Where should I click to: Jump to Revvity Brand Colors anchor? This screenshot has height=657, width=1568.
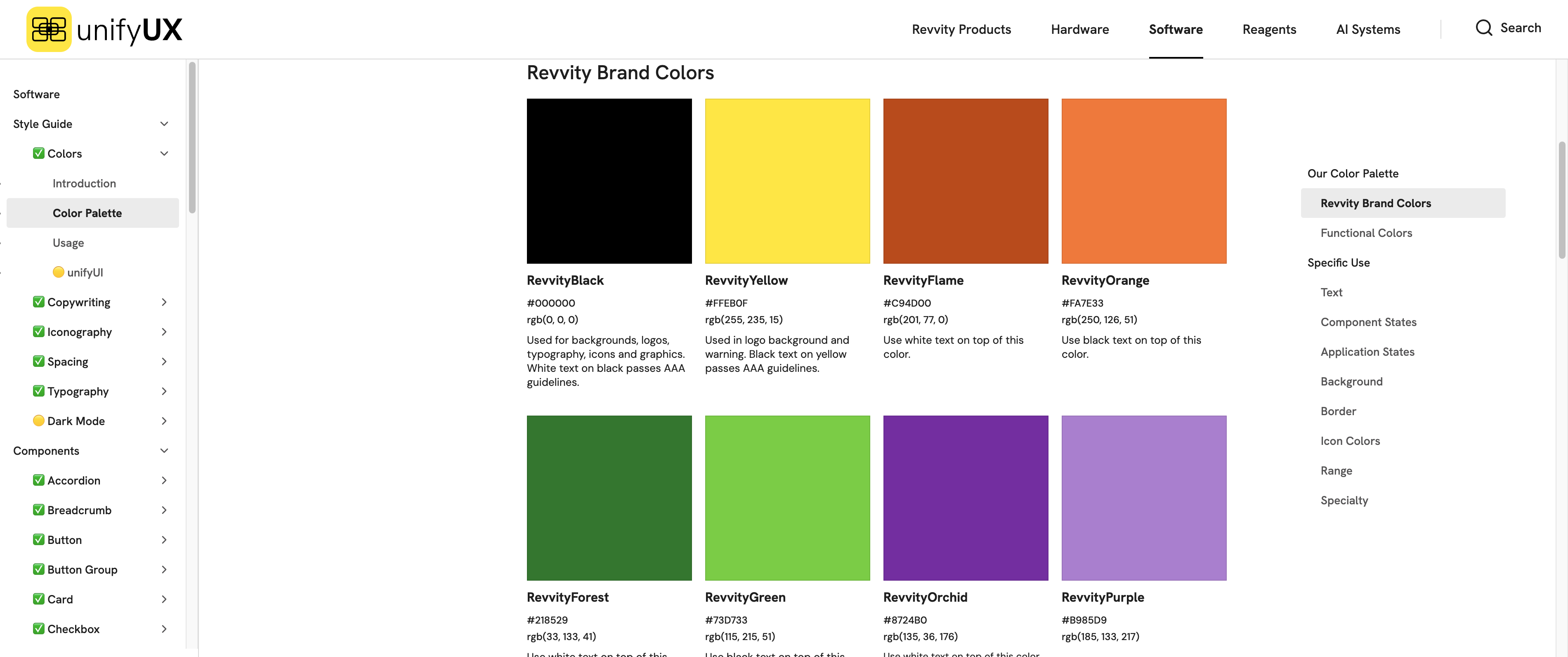(x=1403, y=203)
